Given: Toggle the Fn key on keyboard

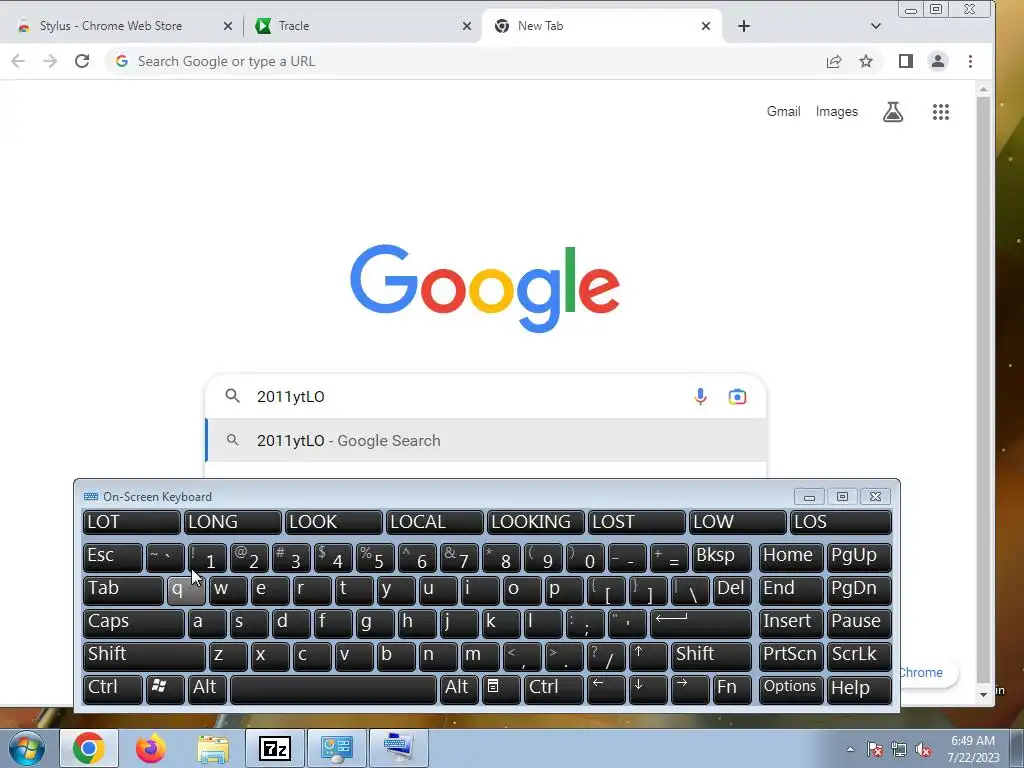Looking at the screenshot, I should 731,688.
